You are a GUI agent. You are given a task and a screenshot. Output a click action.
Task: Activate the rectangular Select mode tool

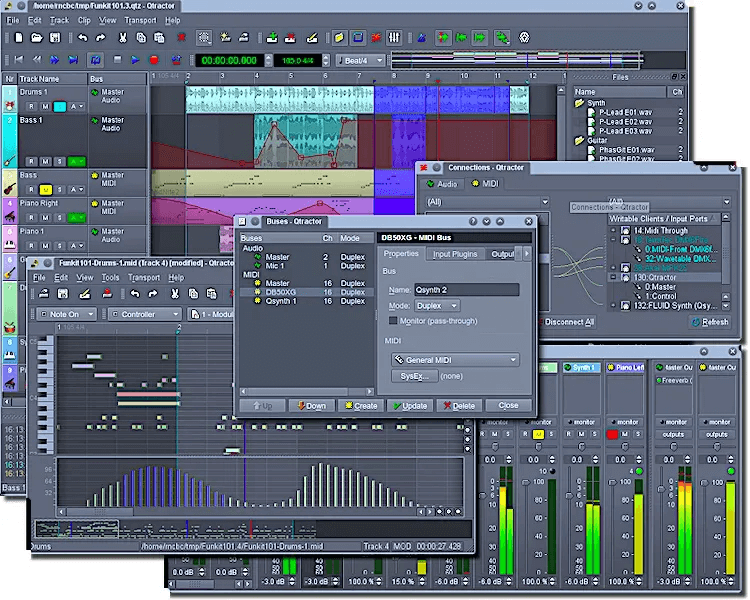click(204, 37)
